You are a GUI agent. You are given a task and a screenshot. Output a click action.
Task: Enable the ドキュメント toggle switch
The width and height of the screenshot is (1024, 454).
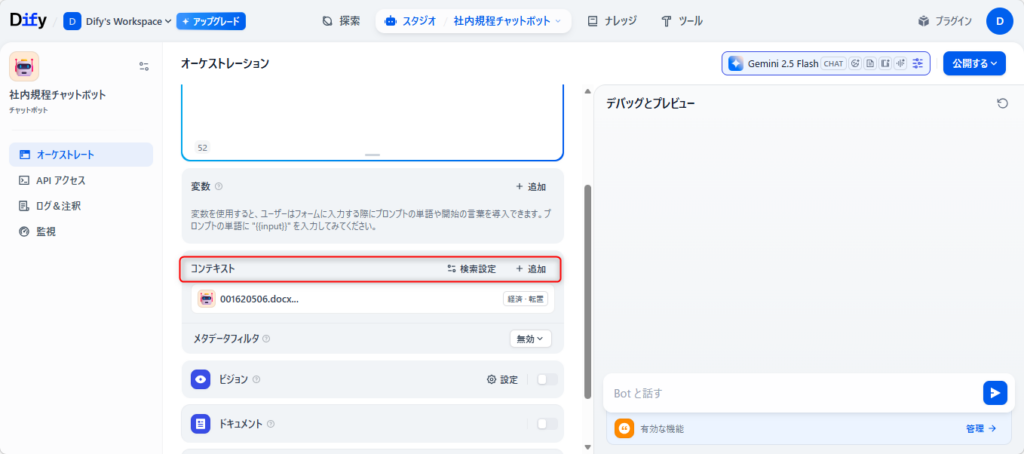click(546, 424)
